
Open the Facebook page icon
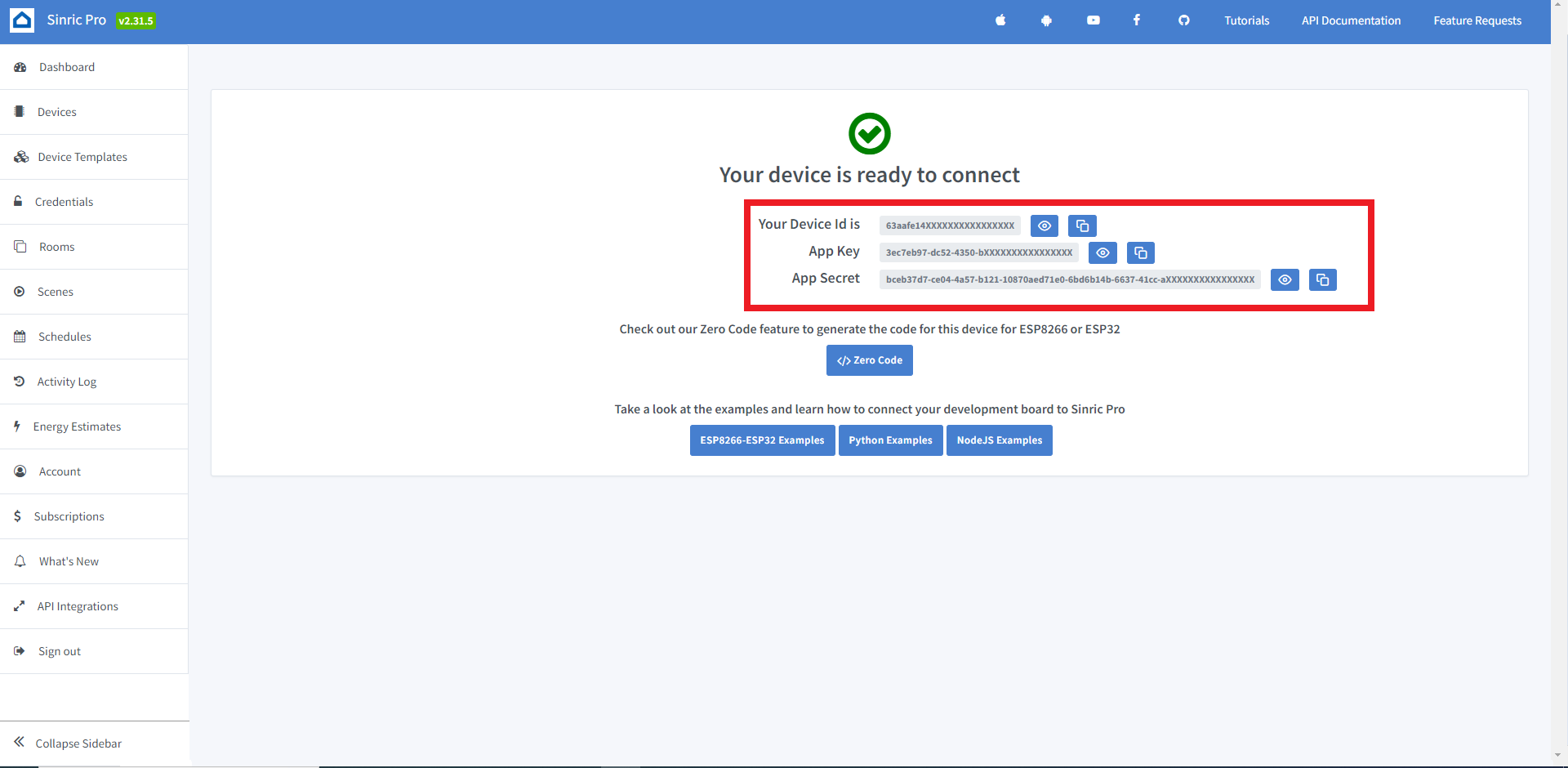click(1136, 20)
